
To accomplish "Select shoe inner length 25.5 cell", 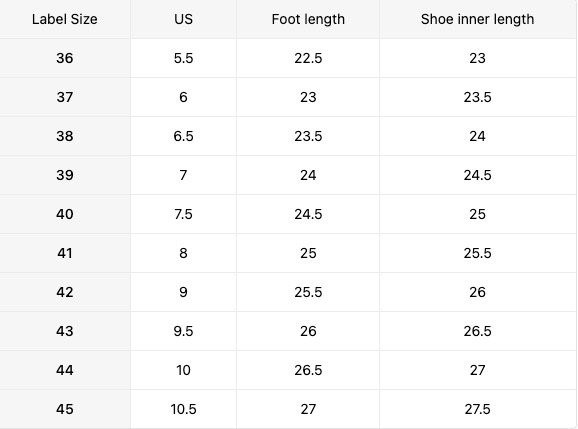I will point(477,253).
